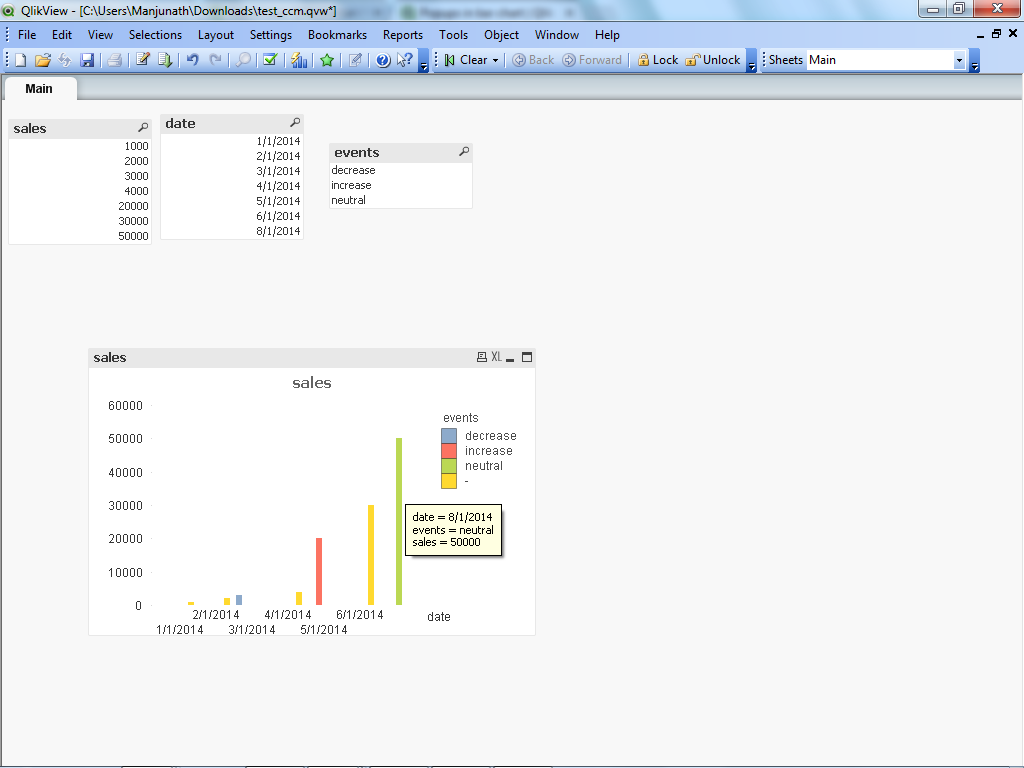Image resolution: width=1024 pixels, height=768 pixels.
Task: Click the Undo arrow in the toolbar
Action: [192, 60]
